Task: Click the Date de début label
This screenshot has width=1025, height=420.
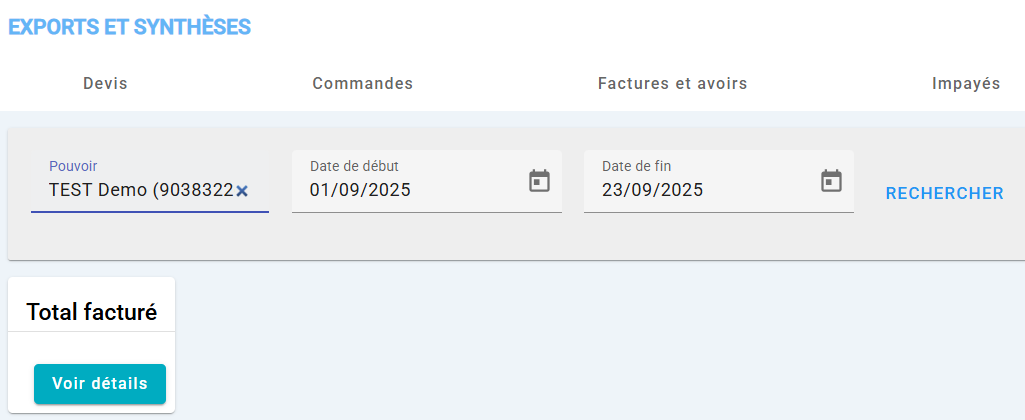Action: click(x=354, y=166)
